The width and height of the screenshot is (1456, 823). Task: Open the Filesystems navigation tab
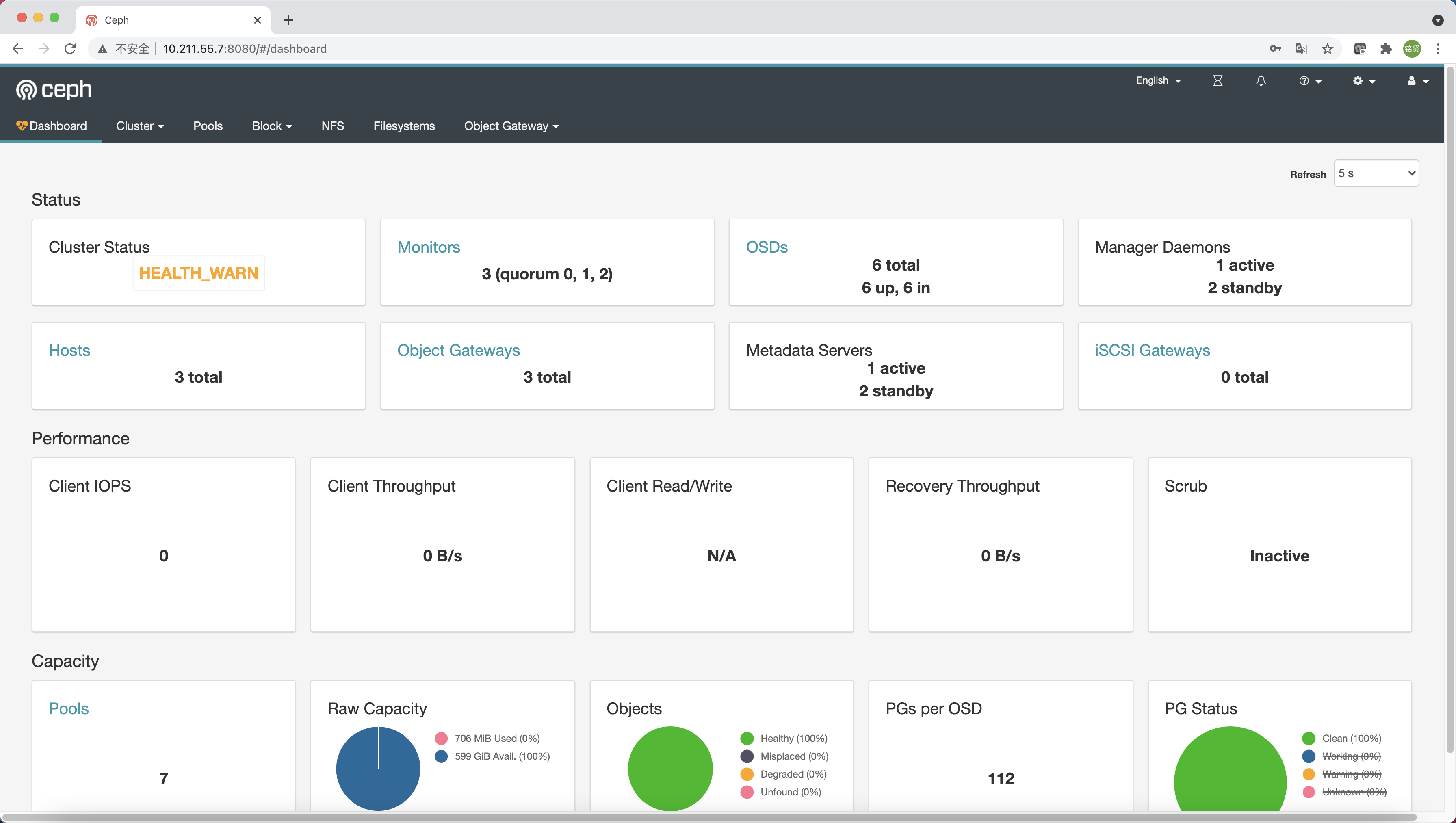click(403, 126)
